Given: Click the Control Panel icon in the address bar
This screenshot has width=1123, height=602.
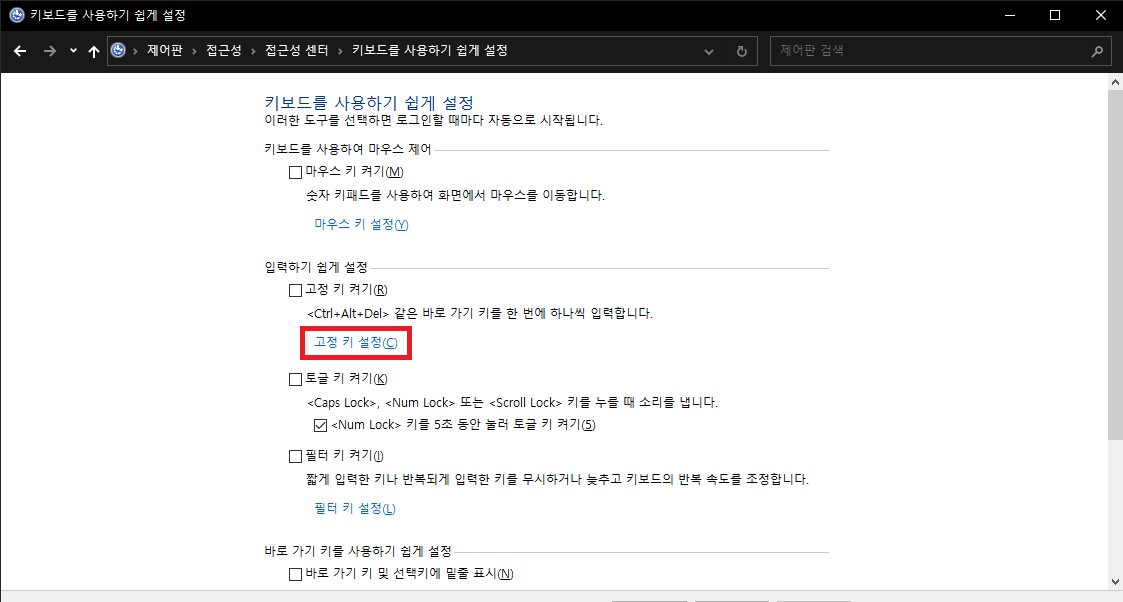Looking at the screenshot, I should (117, 51).
